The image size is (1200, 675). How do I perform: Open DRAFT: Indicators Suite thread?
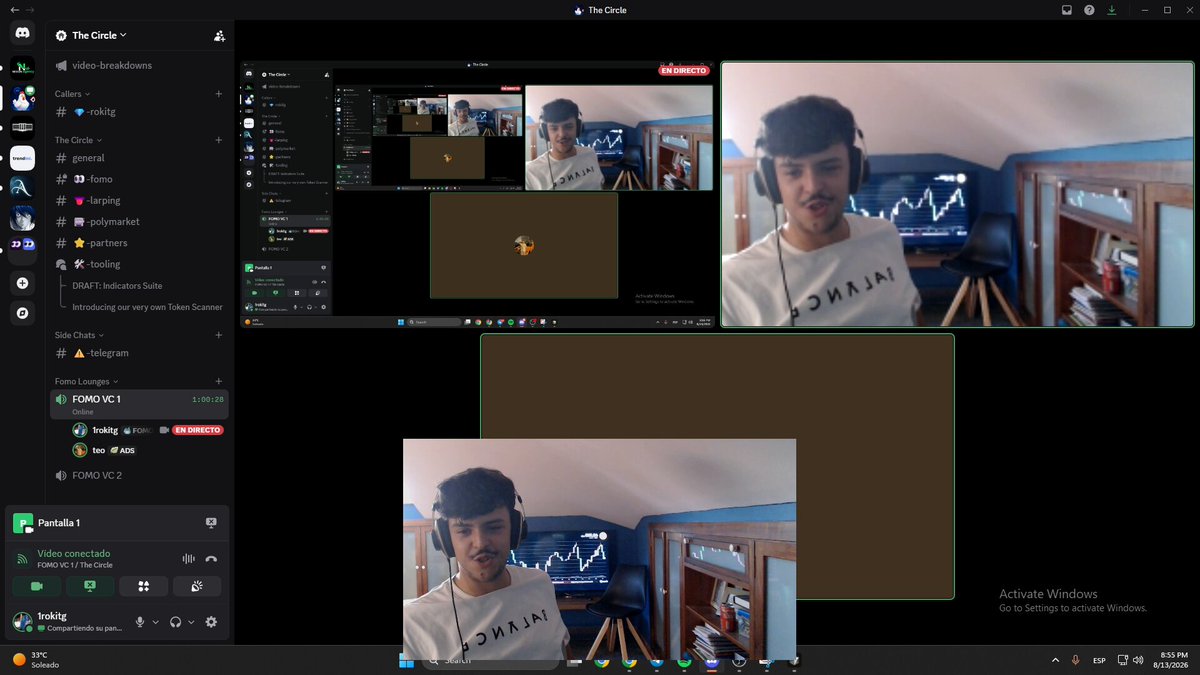click(x=117, y=286)
